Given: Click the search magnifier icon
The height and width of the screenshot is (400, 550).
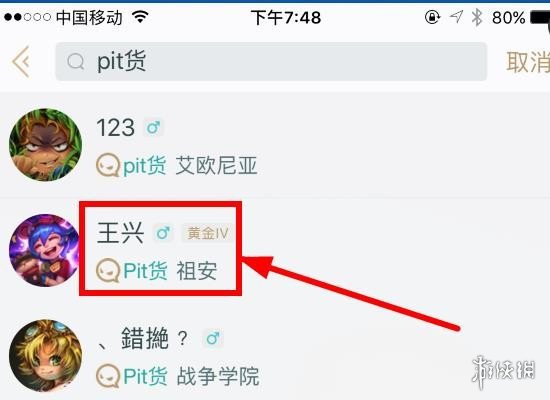Looking at the screenshot, I should (x=75, y=62).
